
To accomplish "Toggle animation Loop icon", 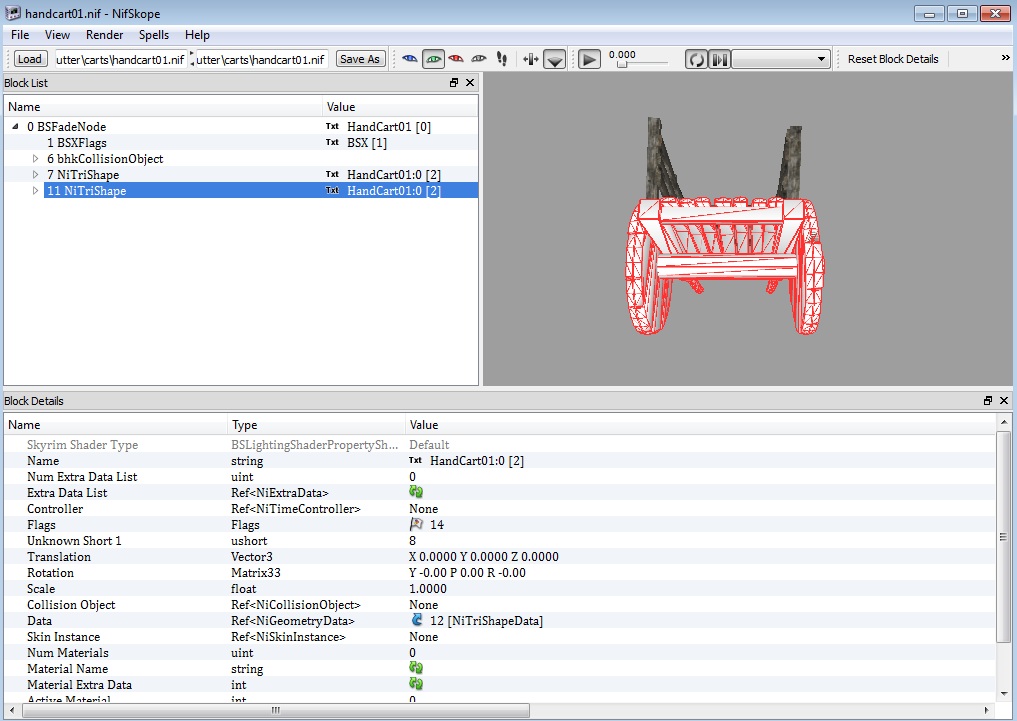I will point(696,60).
